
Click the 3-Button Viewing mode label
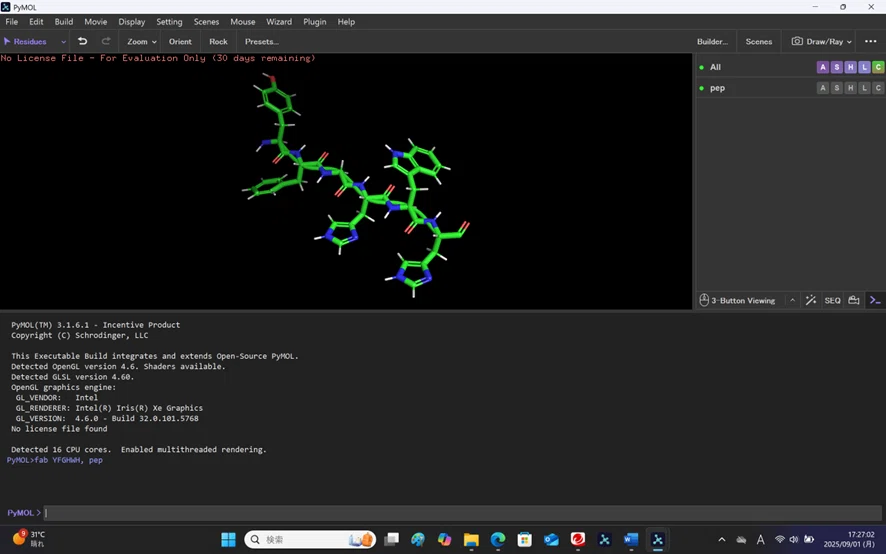[x=743, y=300]
